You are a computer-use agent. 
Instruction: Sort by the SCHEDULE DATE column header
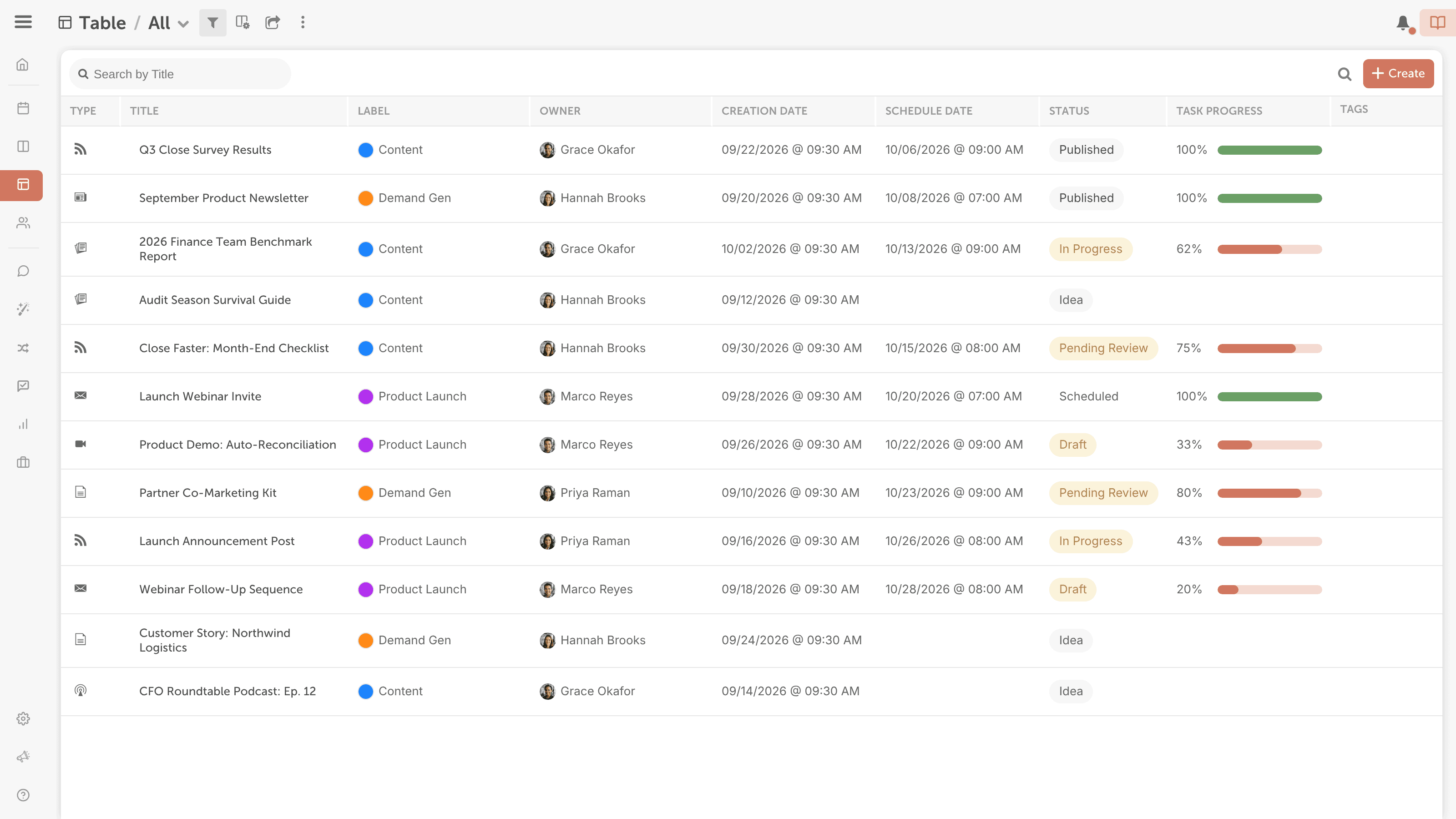click(x=929, y=111)
